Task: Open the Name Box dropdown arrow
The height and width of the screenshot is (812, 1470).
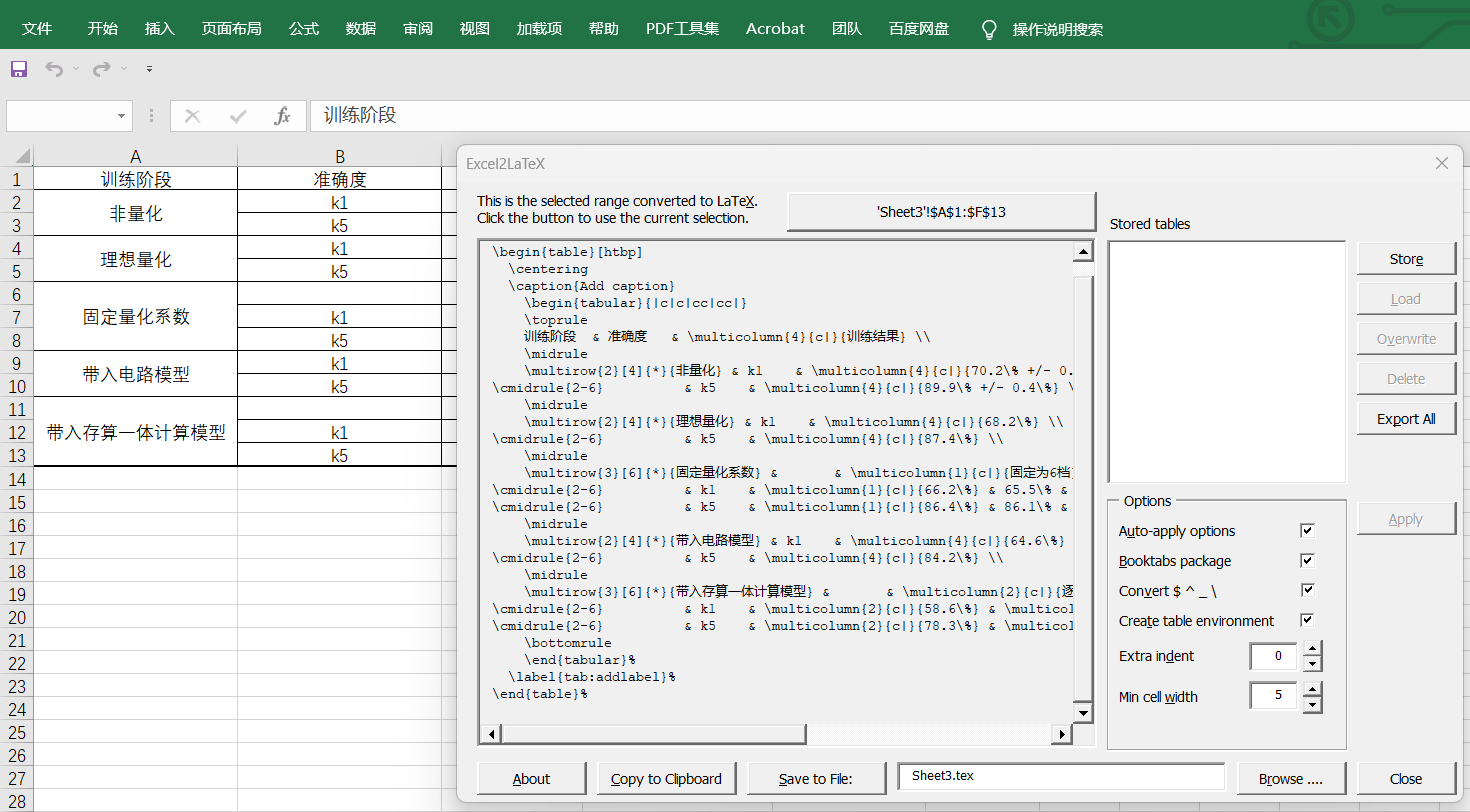Action: pos(122,116)
